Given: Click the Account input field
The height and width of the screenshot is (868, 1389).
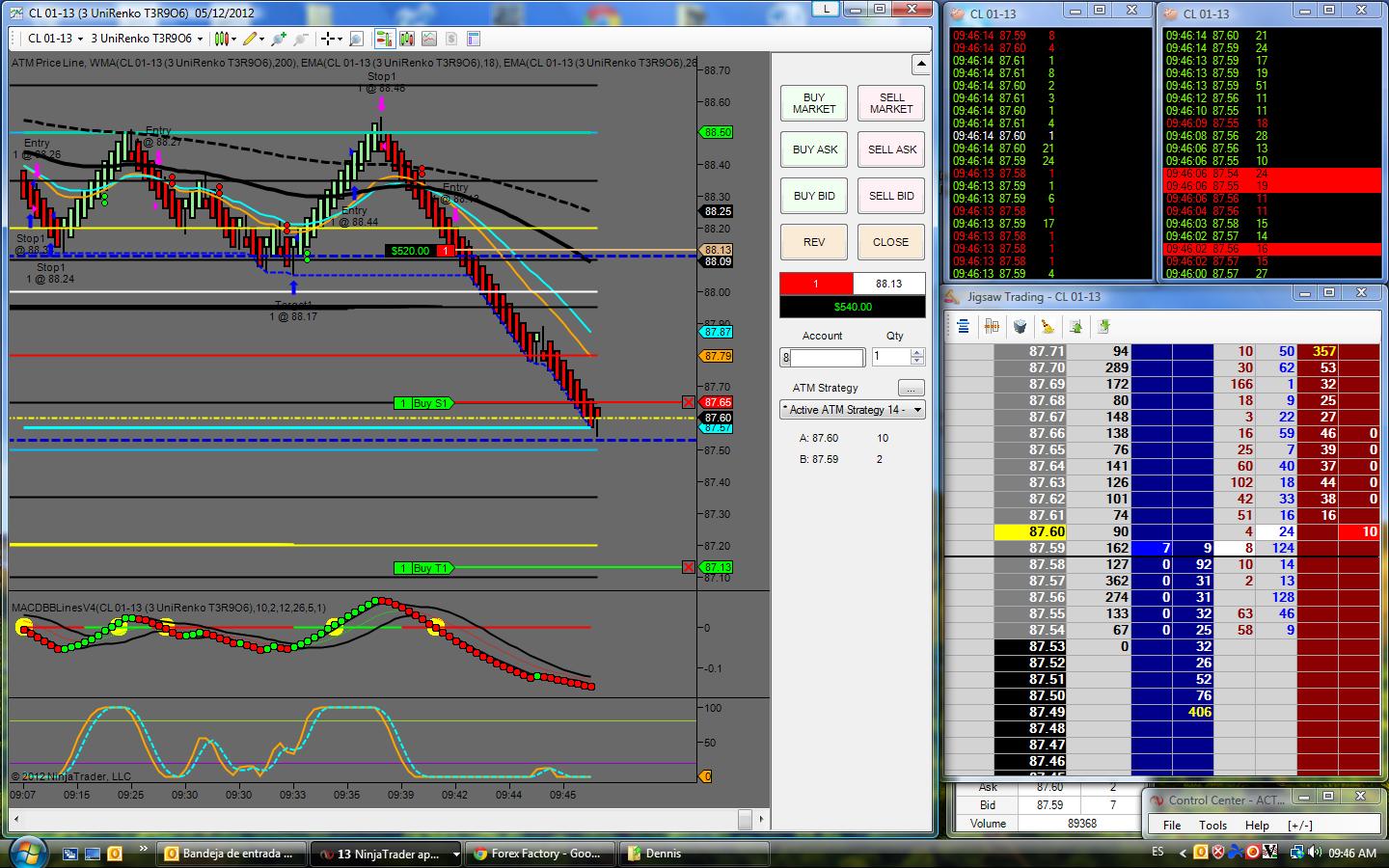Looking at the screenshot, I should point(823,358).
